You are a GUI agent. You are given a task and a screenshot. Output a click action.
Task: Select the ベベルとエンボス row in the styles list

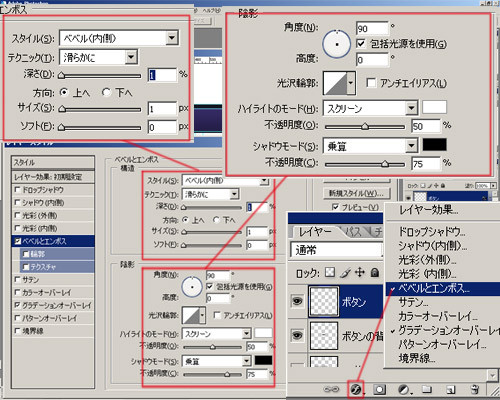[x=53, y=241]
